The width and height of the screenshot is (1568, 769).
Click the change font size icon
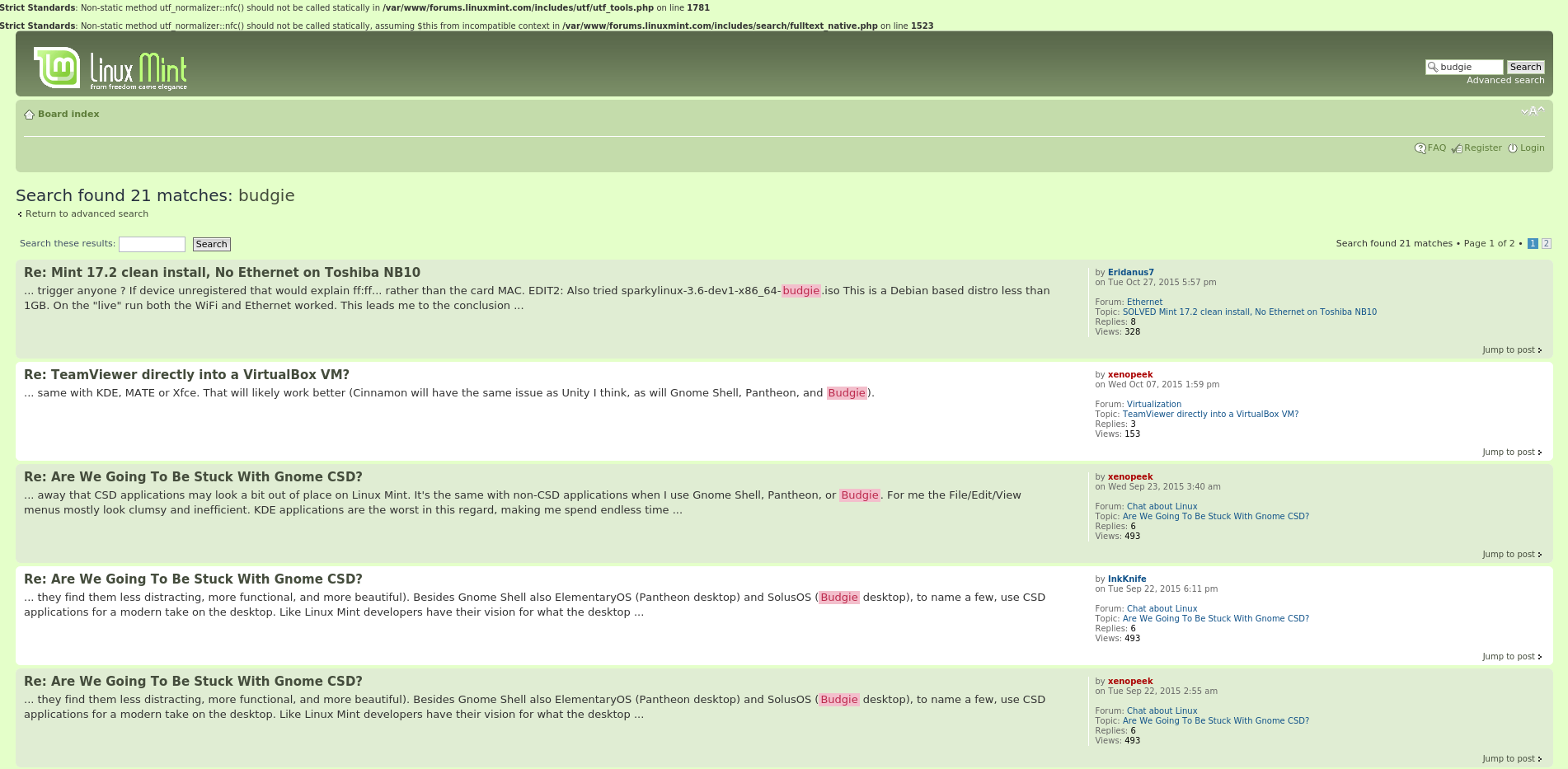[1533, 111]
